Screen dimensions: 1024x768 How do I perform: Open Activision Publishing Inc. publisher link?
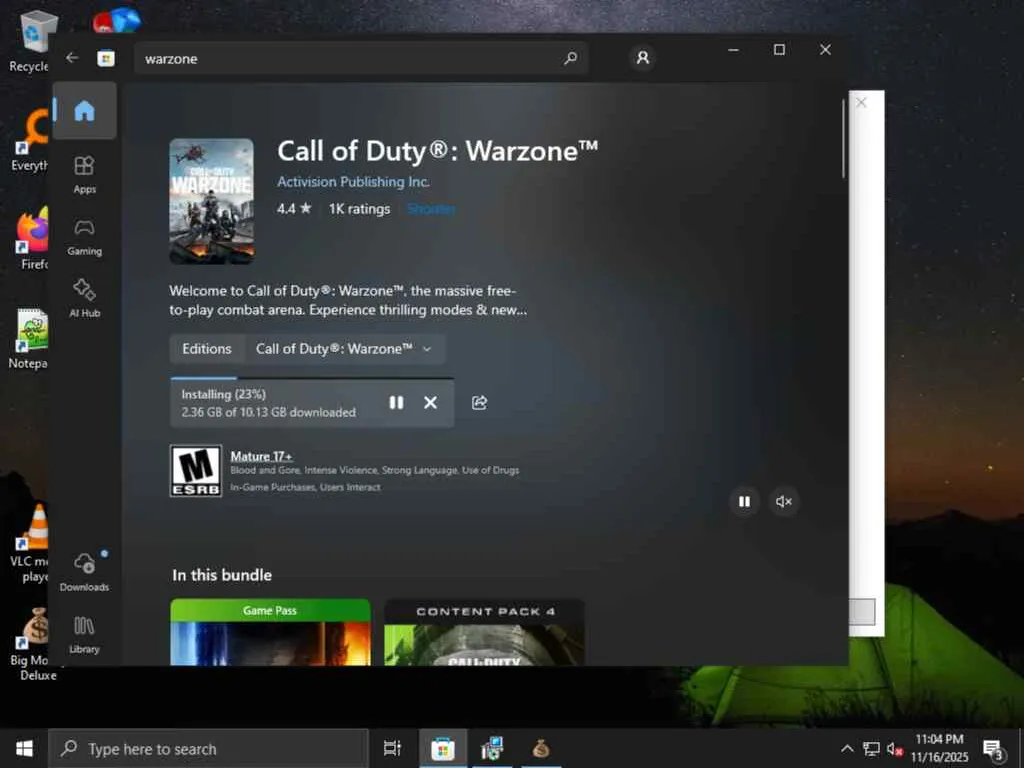point(353,182)
